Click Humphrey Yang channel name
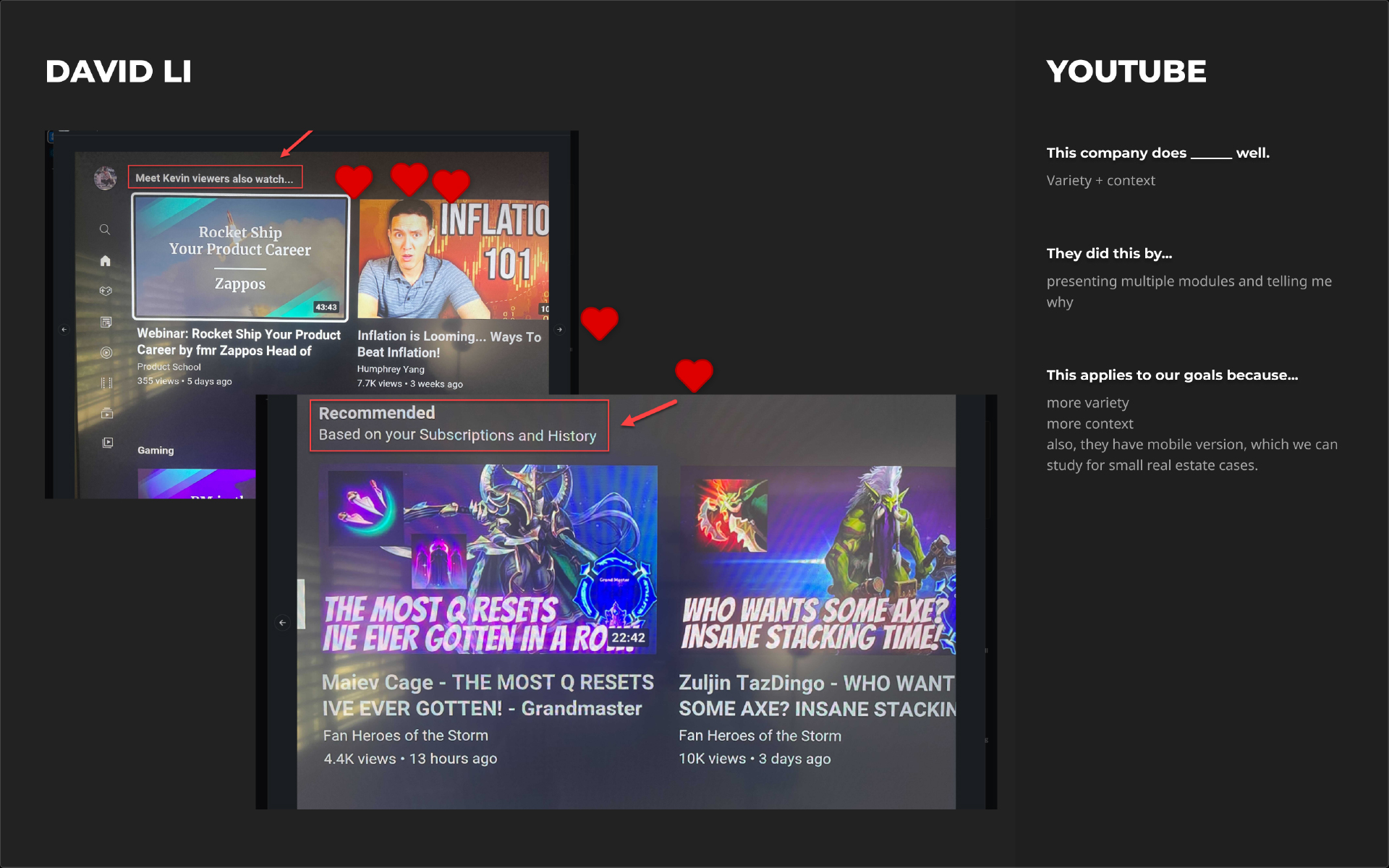 pyautogui.click(x=391, y=369)
